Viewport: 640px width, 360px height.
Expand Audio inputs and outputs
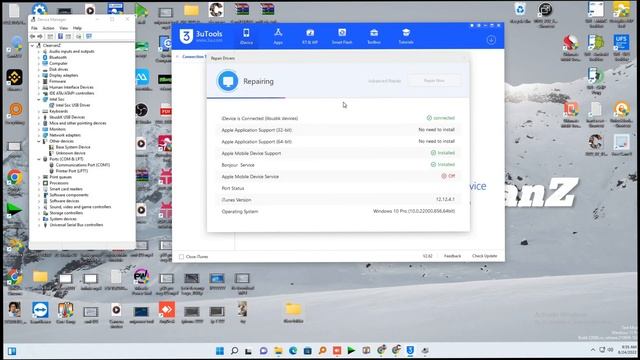tap(39, 52)
